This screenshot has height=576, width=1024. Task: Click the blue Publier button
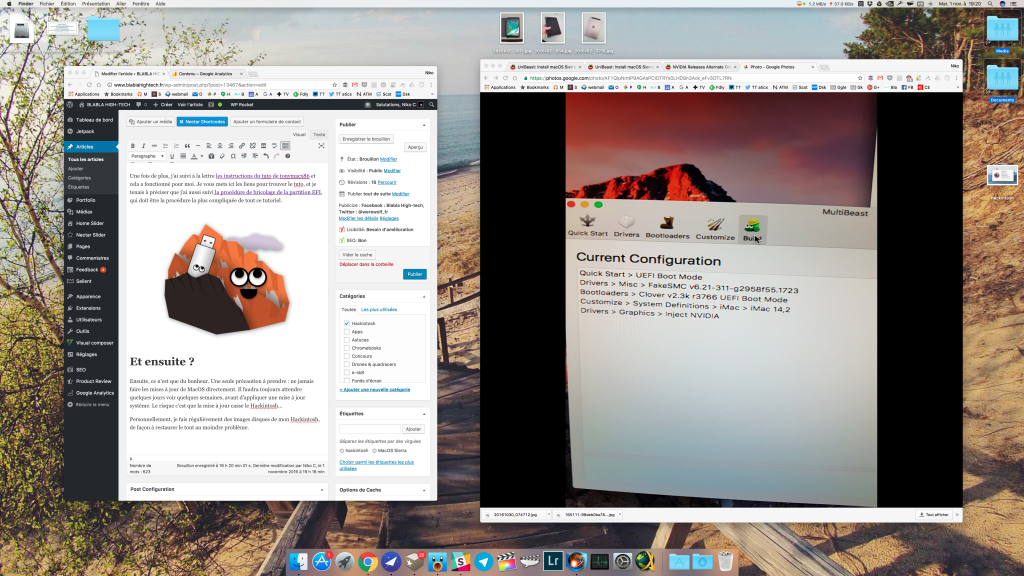pos(415,274)
